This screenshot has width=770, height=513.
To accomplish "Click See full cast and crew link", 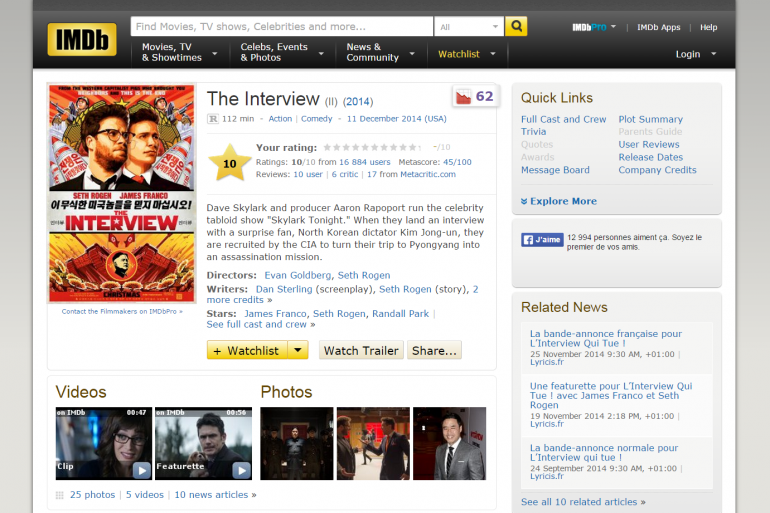I will (x=256, y=324).
